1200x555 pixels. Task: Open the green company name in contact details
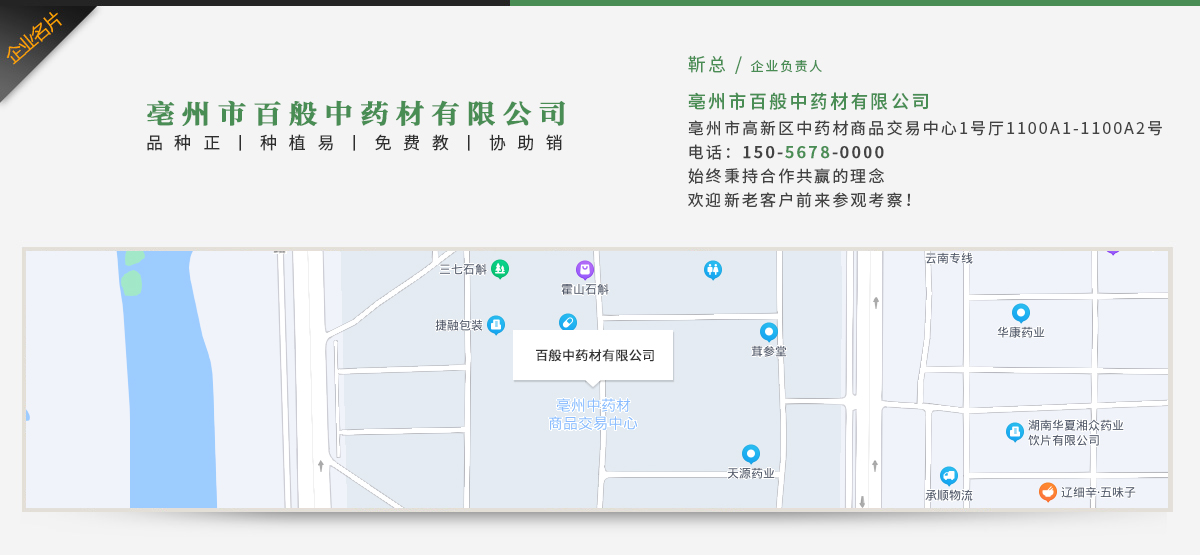click(x=809, y=101)
